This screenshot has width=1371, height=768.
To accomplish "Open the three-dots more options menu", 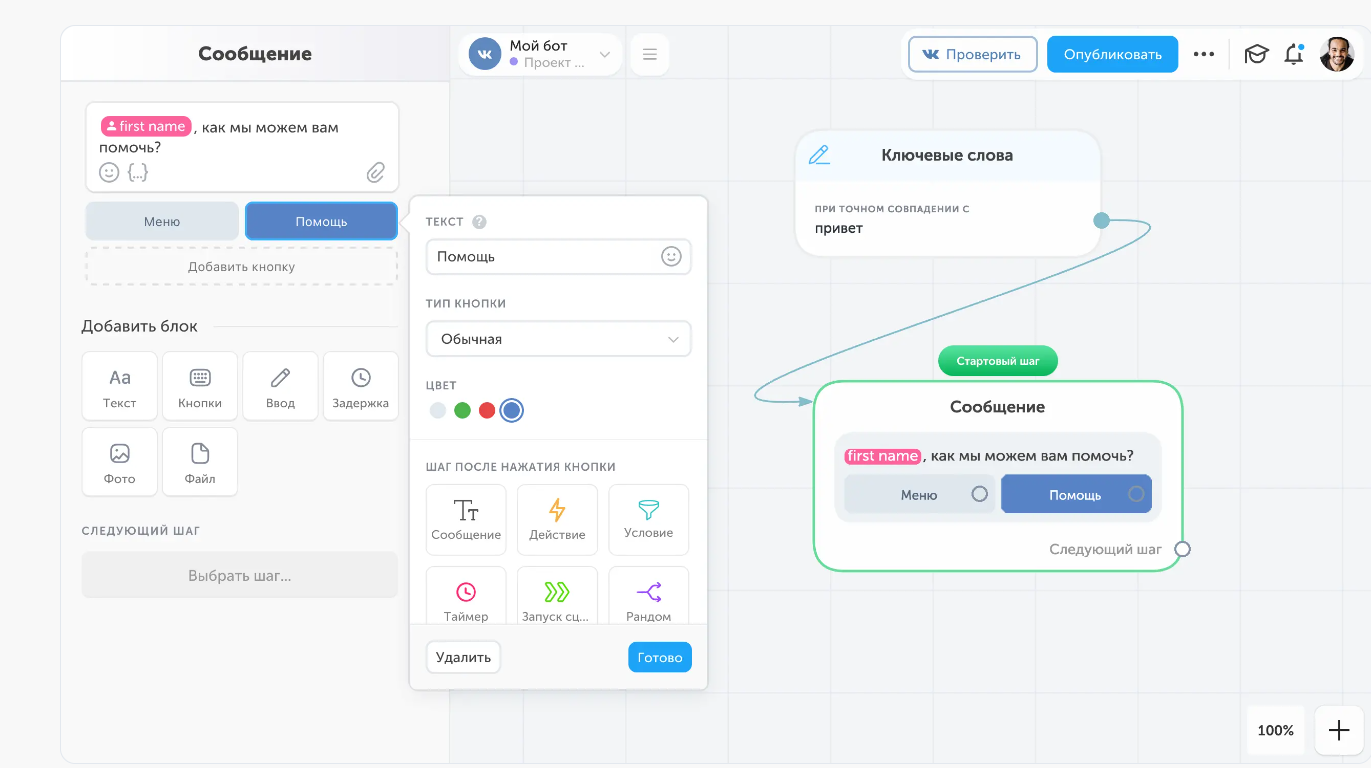I will coord(1204,54).
